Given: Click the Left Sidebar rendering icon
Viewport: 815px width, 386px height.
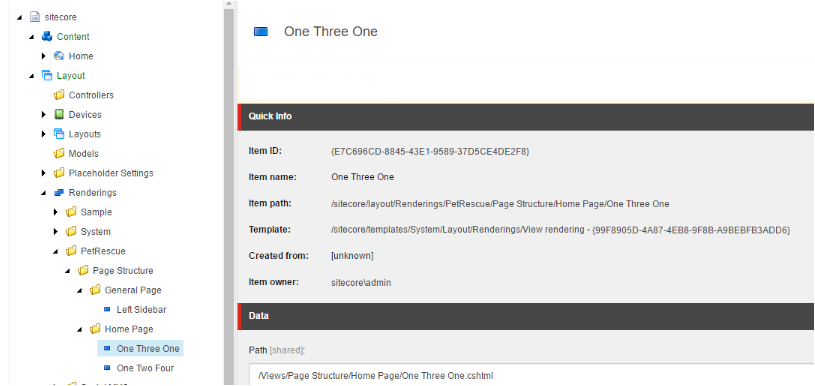Looking at the screenshot, I should coord(107,309).
